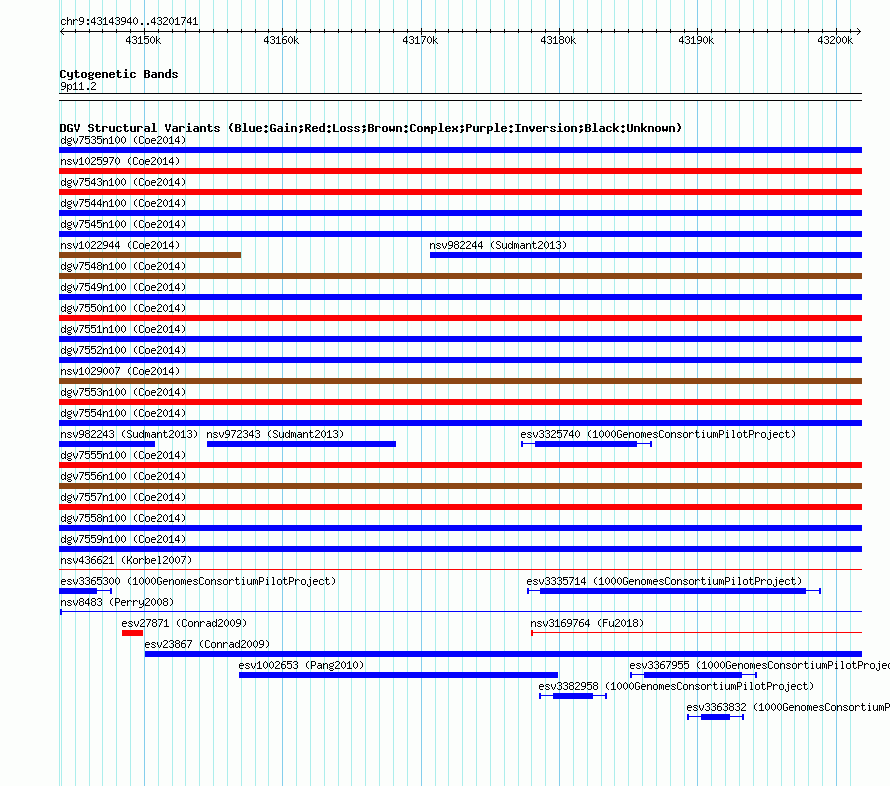Select the 9p11.2 cytogenetic band label
Viewport: 890px width, 786px height.
click(x=78, y=86)
